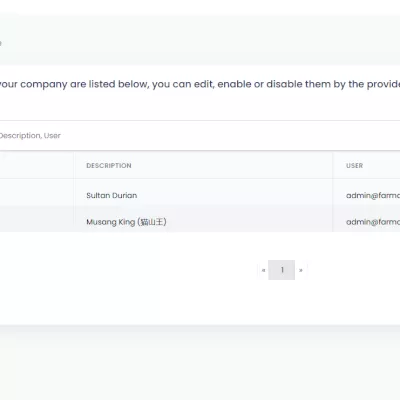The image size is (400, 400).
Task: Click the word 'enable' in the instruction text
Action: [x=234, y=84]
